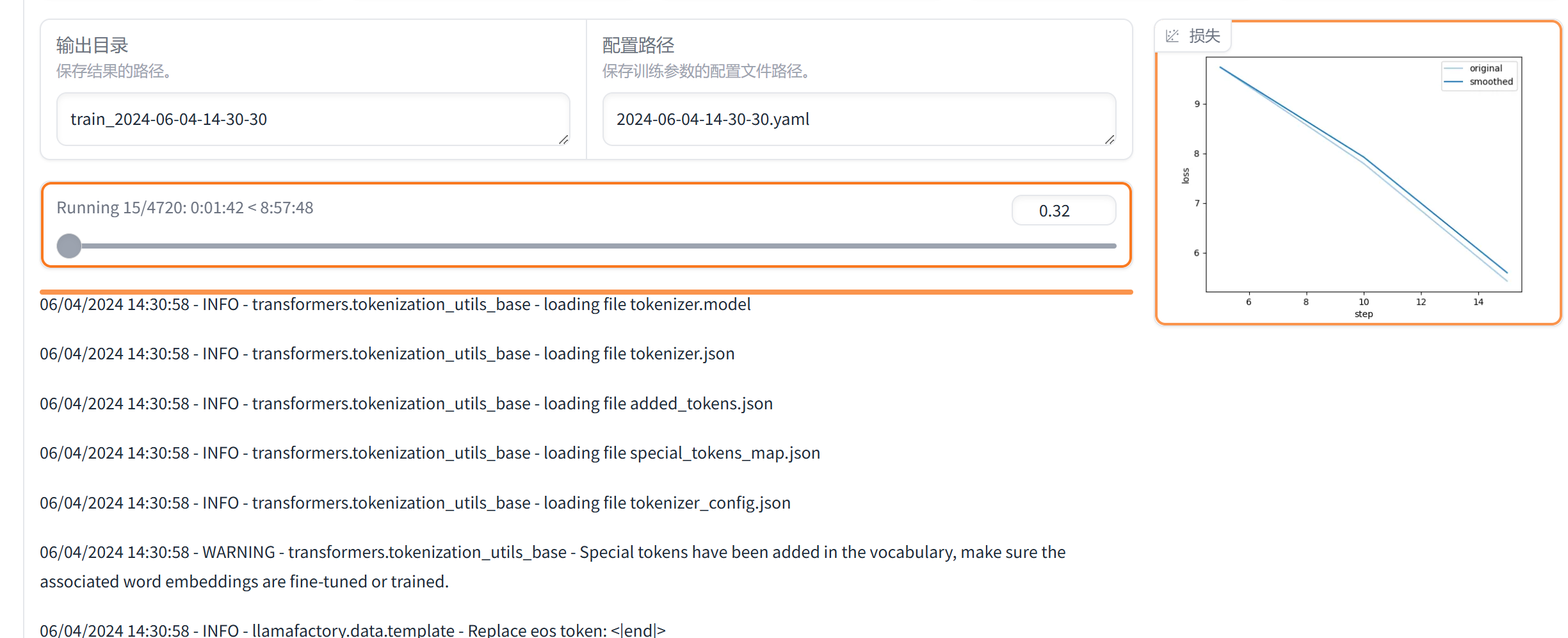Click the progress slider's round handle

(69, 246)
